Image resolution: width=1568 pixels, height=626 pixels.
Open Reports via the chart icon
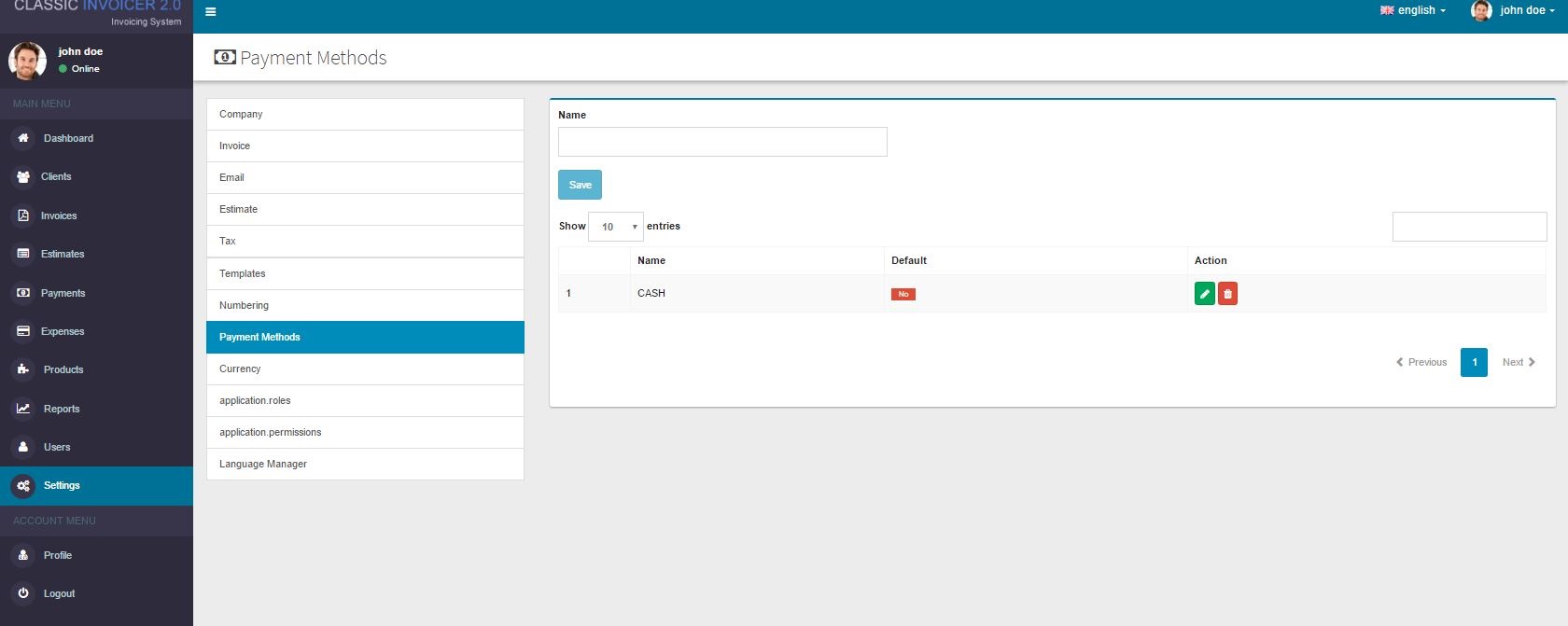[x=23, y=409]
